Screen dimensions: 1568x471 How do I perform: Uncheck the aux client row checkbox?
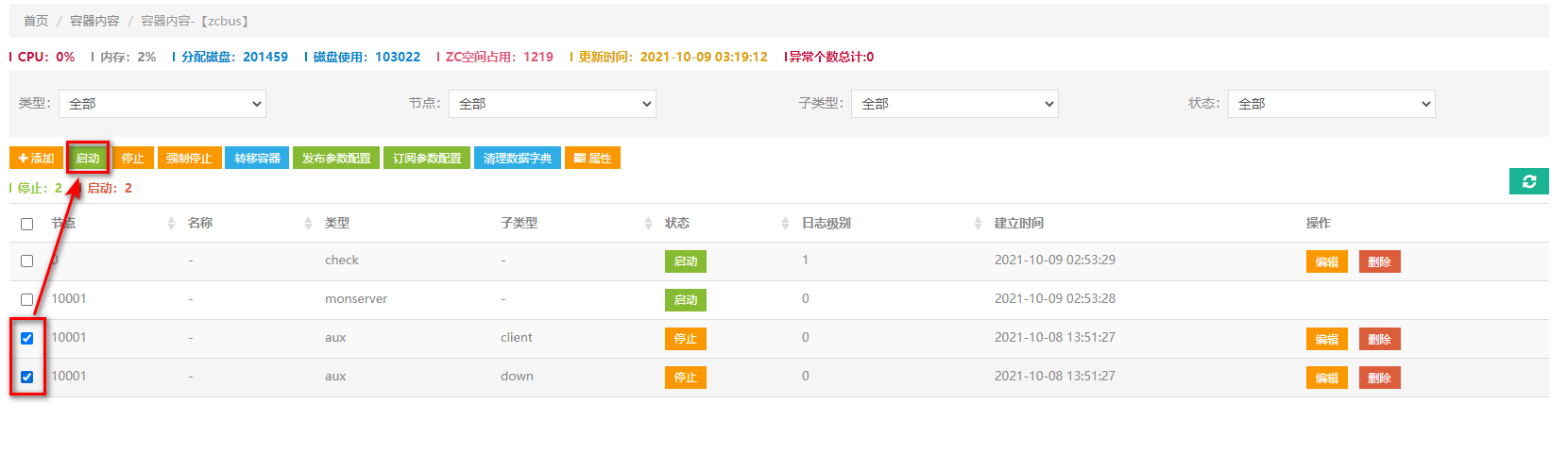click(x=26, y=339)
